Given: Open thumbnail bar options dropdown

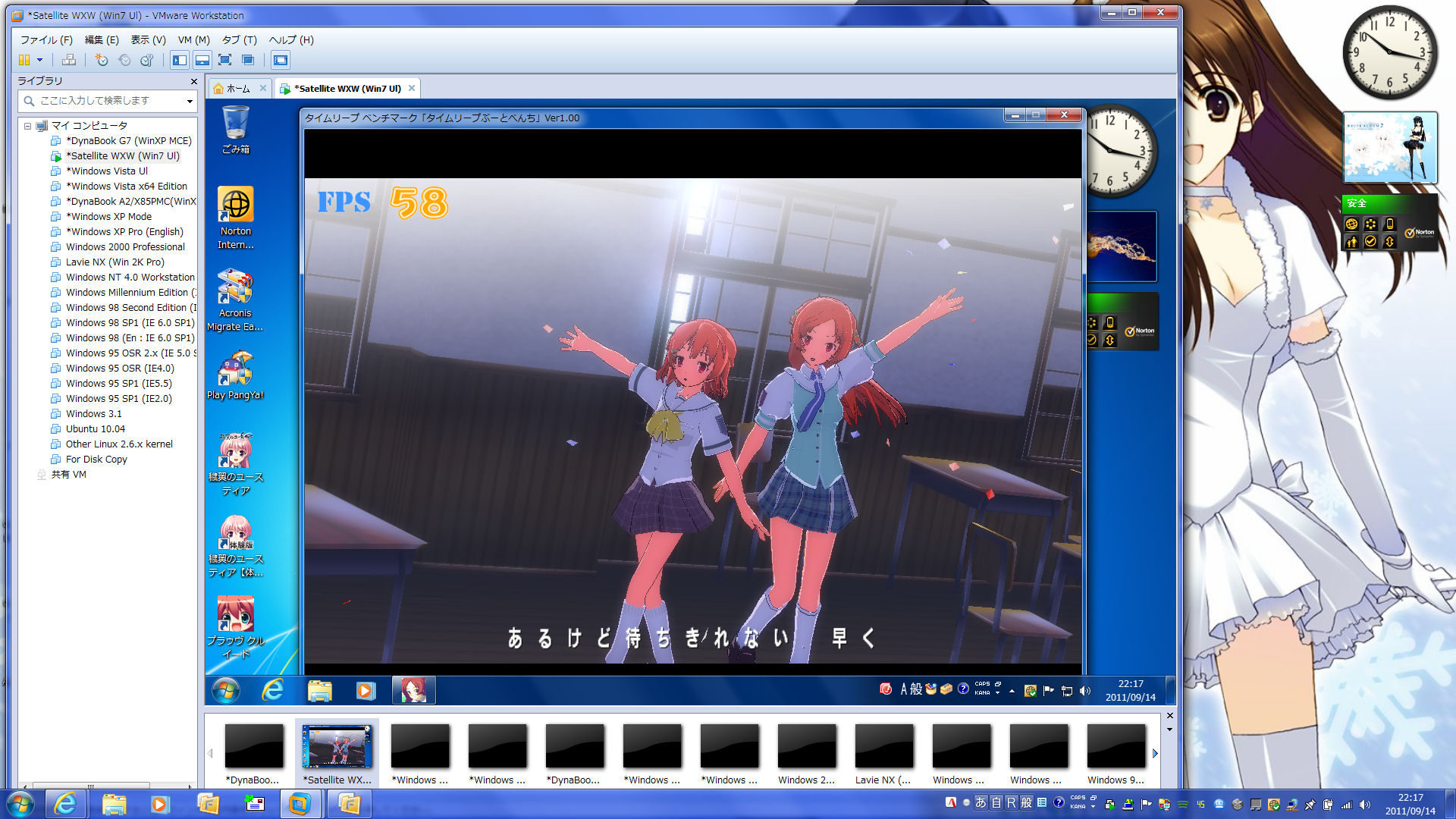Looking at the screenshot, I should [1169, 730].
